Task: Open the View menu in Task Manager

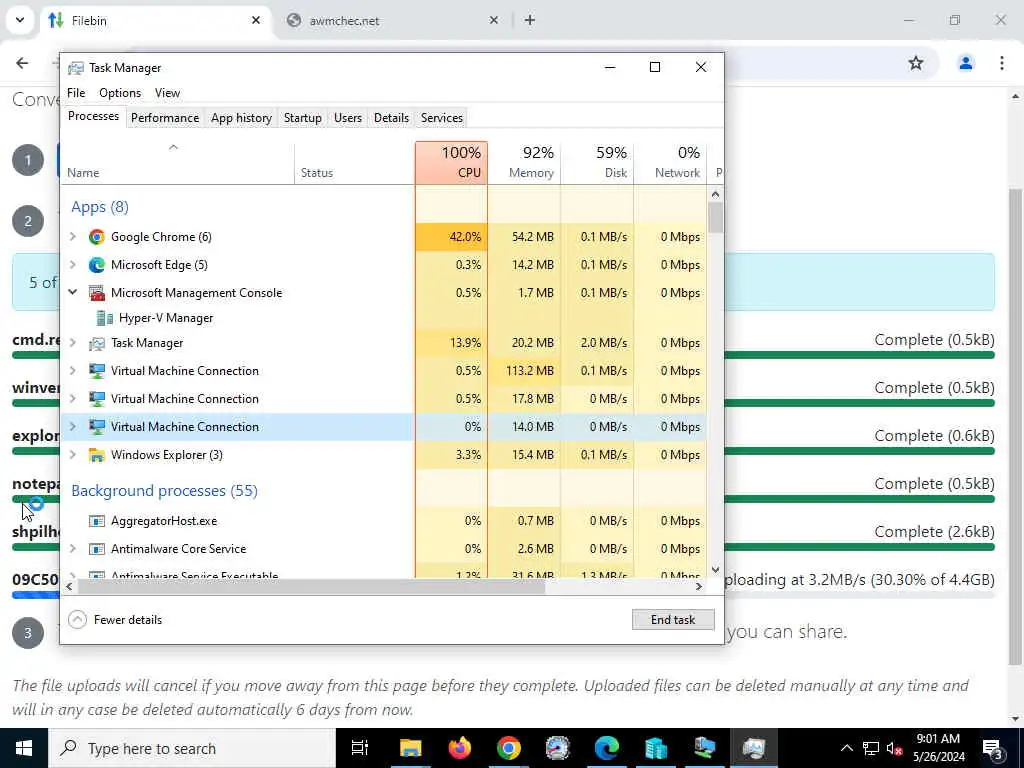Action: (x=167, y=93)
